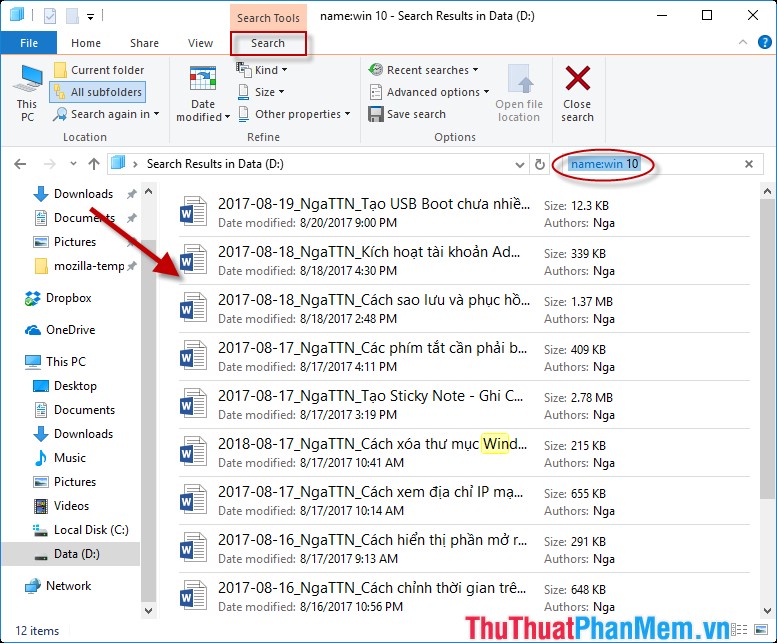Click the Search Tools contextual tab
The image size is (777, 643).
click(x=268, y=18)
